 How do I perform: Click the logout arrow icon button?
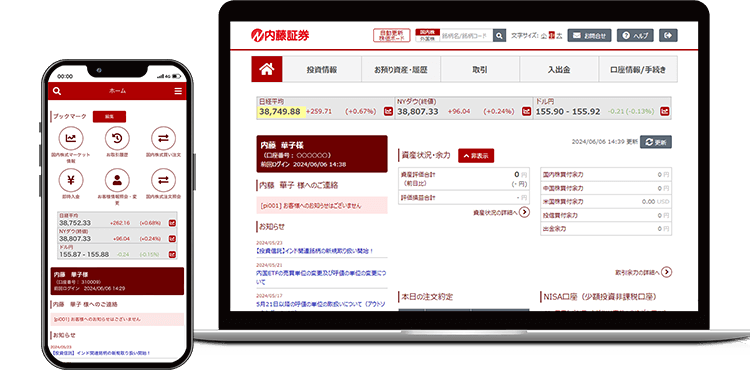[x=668, y=35]
